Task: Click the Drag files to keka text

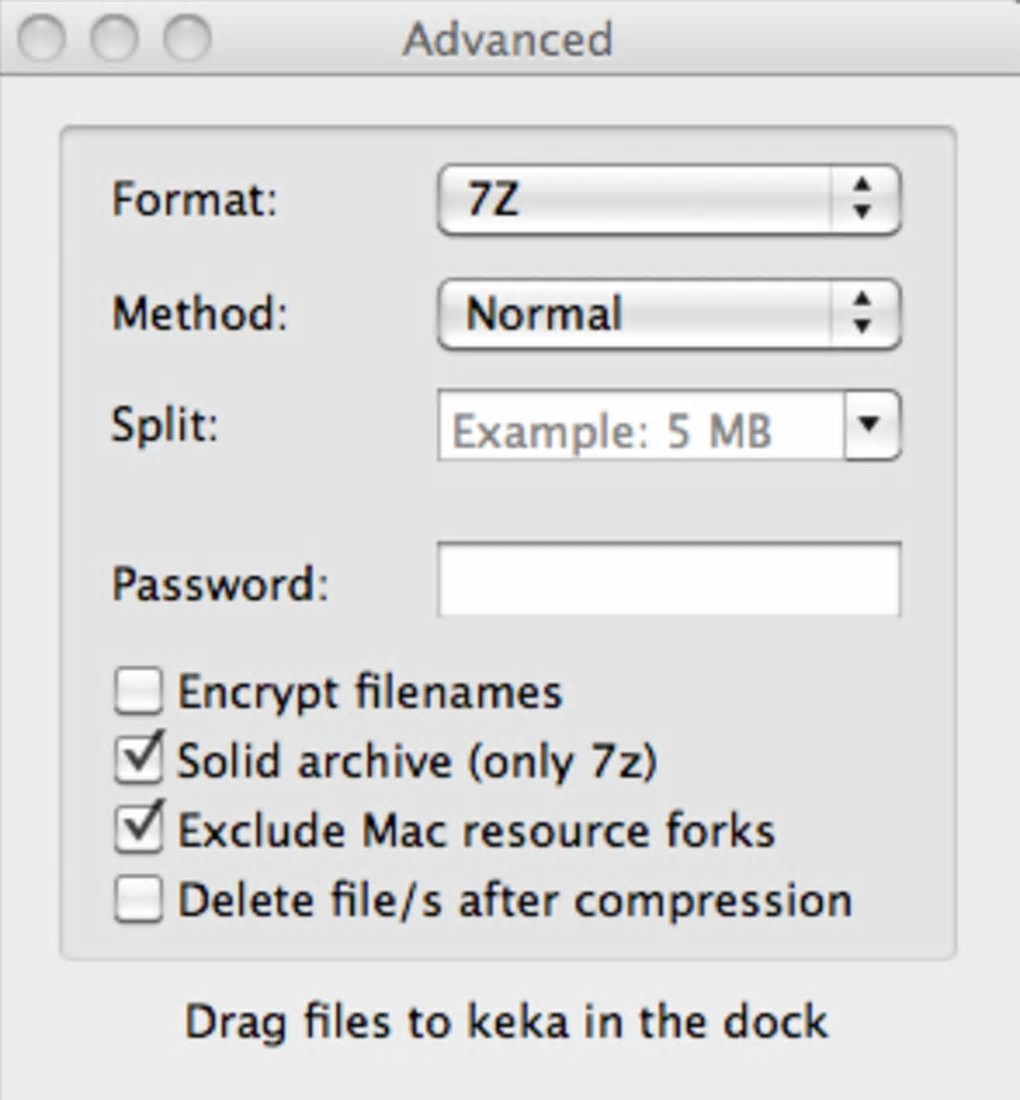Action: pos(507,1021)
